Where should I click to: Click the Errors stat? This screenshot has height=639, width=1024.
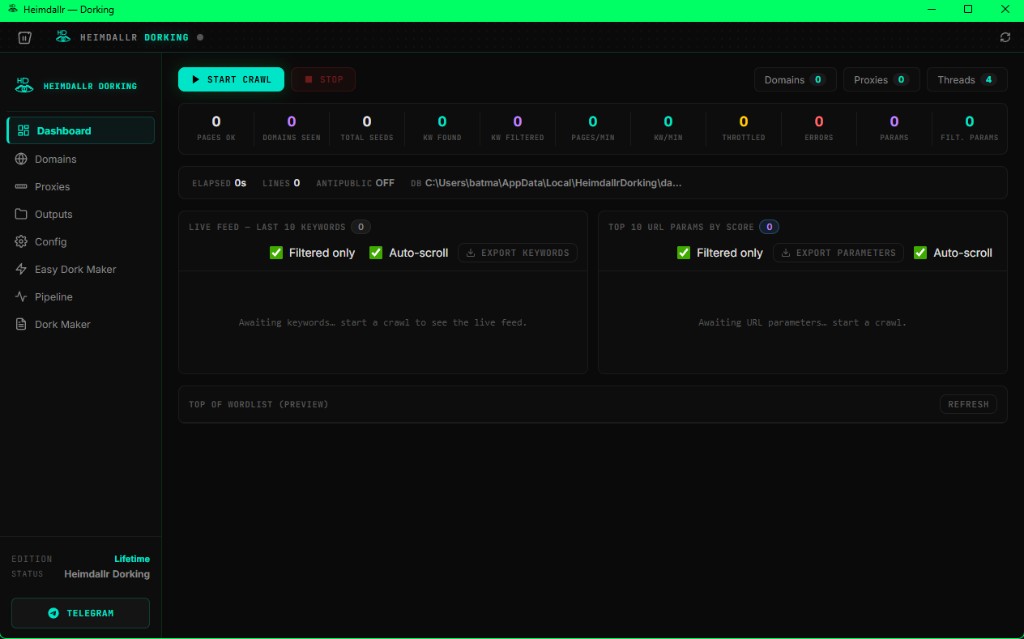[x=819, y=128]
